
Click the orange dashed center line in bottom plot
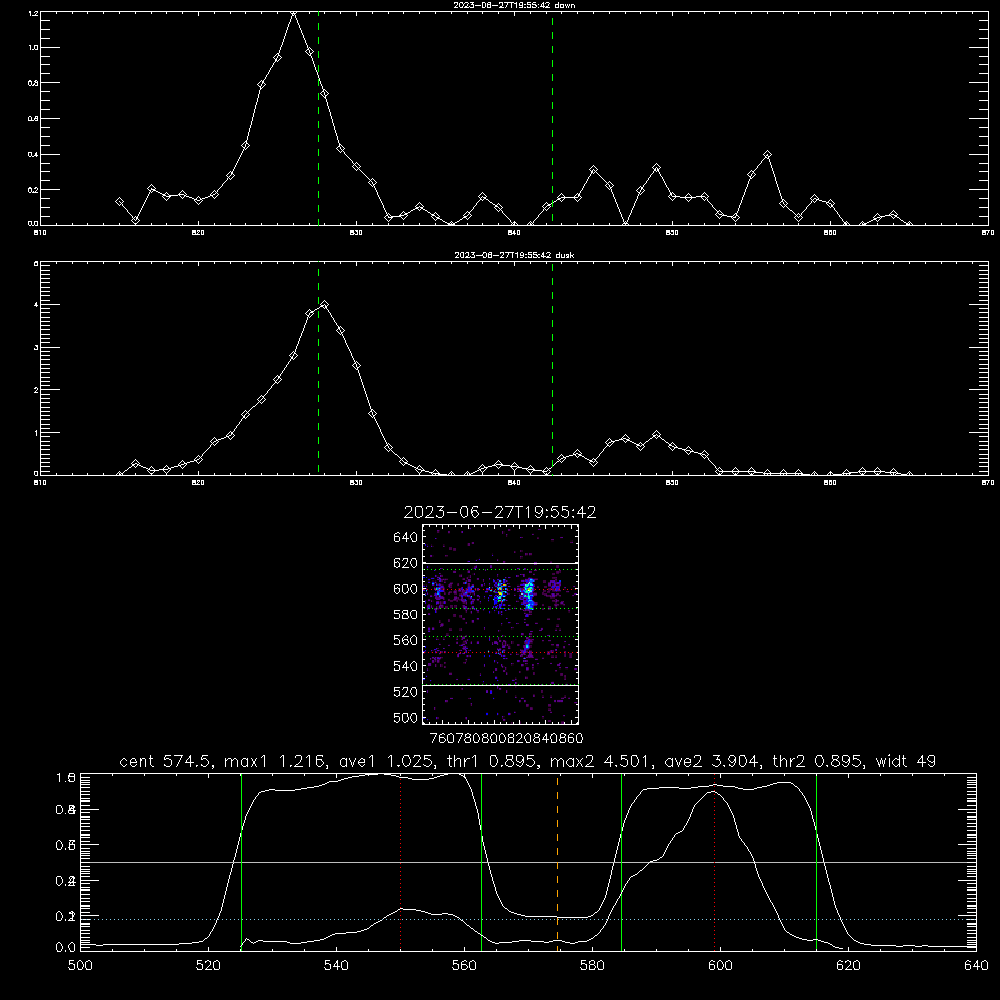click(x=557, y=862)
